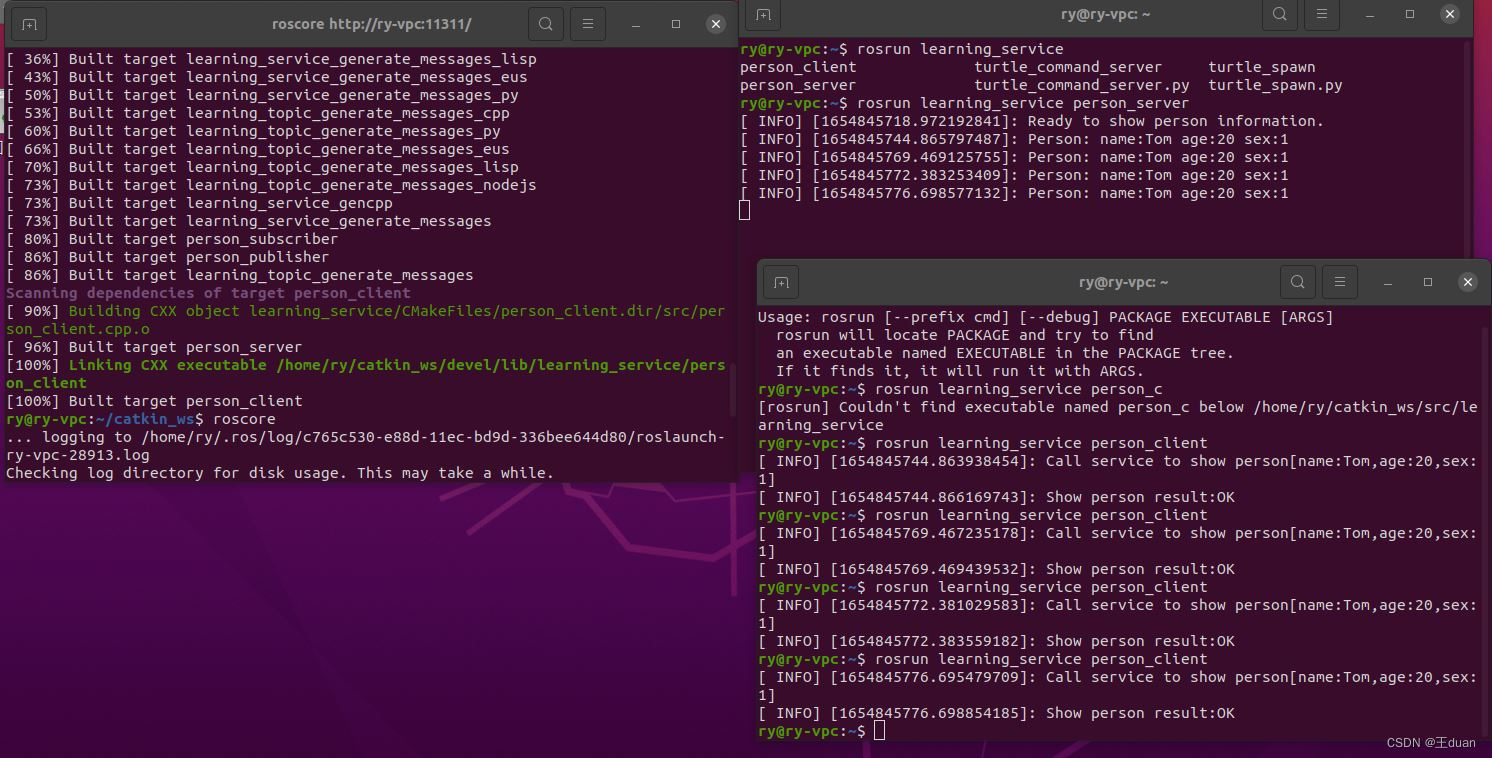The height and width of the screenshot is (758, 1492).
Task: Click 'rosrun learning_service person_c' command line
Action: [960, 389]
